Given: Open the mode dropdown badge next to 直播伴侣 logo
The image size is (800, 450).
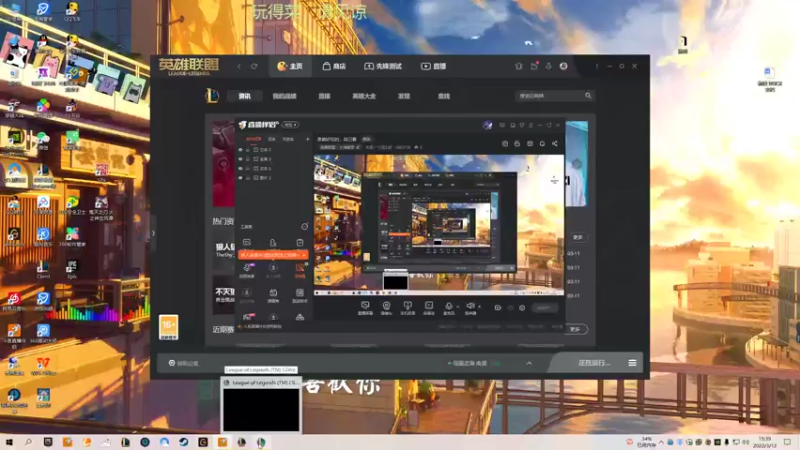Looking at the screenshot, I should point(290,125).
